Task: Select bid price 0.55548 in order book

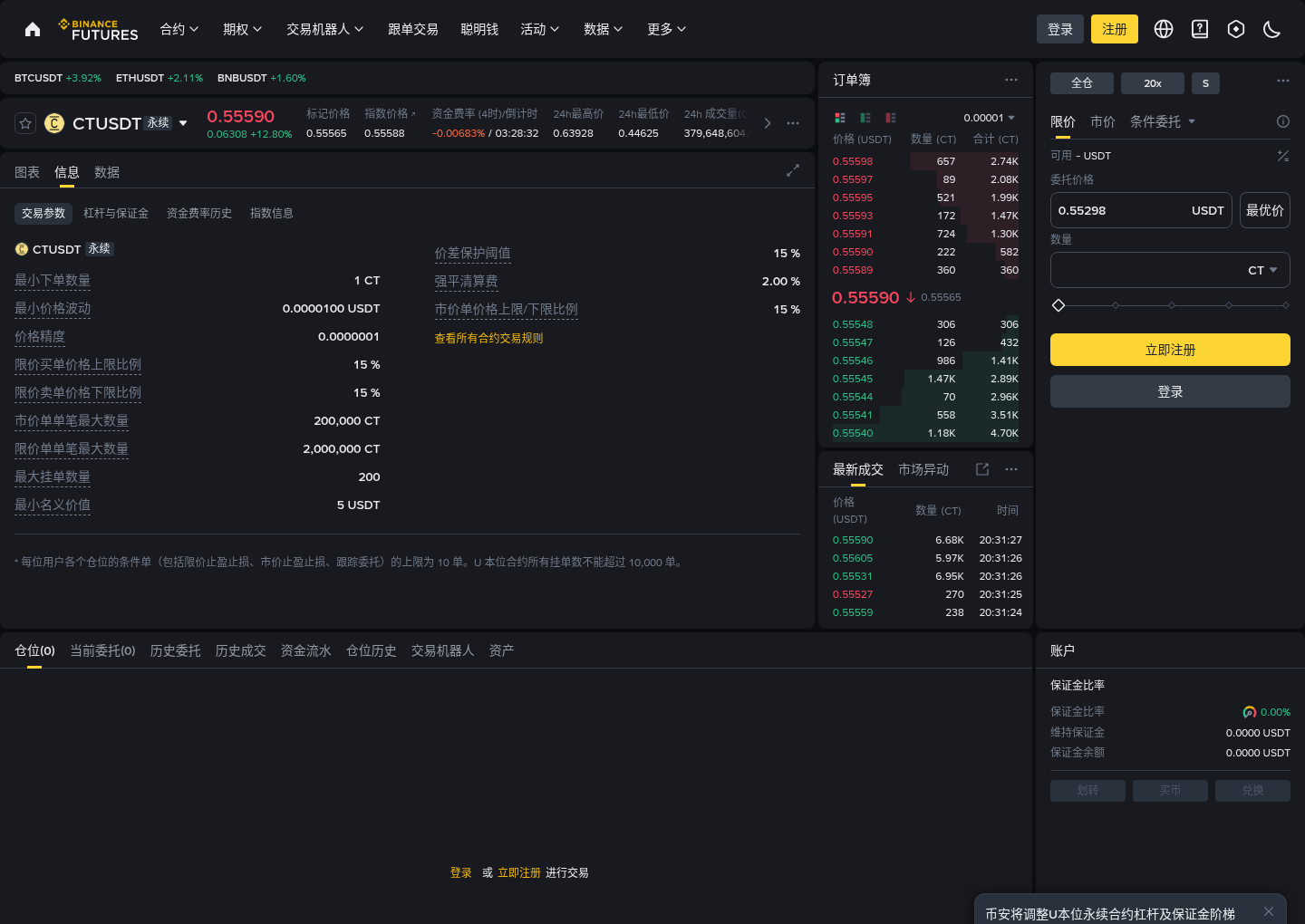Action: coord(853,324)
